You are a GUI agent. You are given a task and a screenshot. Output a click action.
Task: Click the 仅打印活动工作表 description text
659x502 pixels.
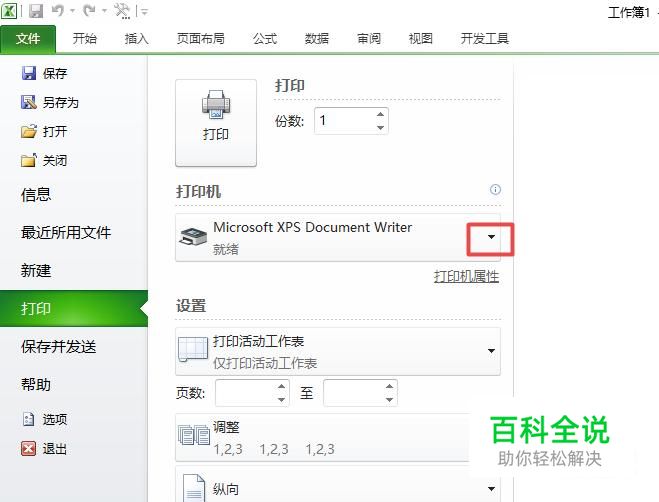click(265, 363)
